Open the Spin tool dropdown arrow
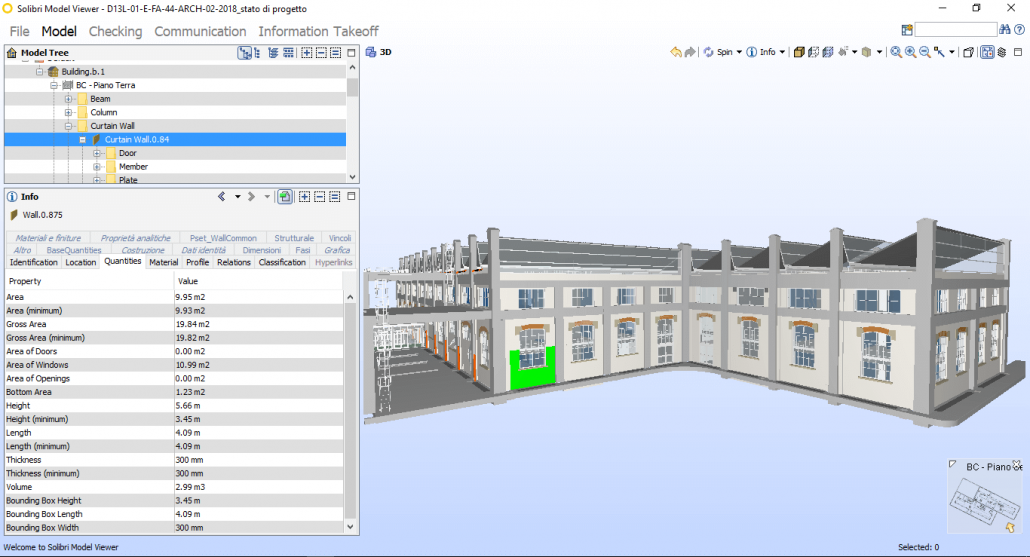Viewport: 1030px width, 557px height. tap(739, 52)
